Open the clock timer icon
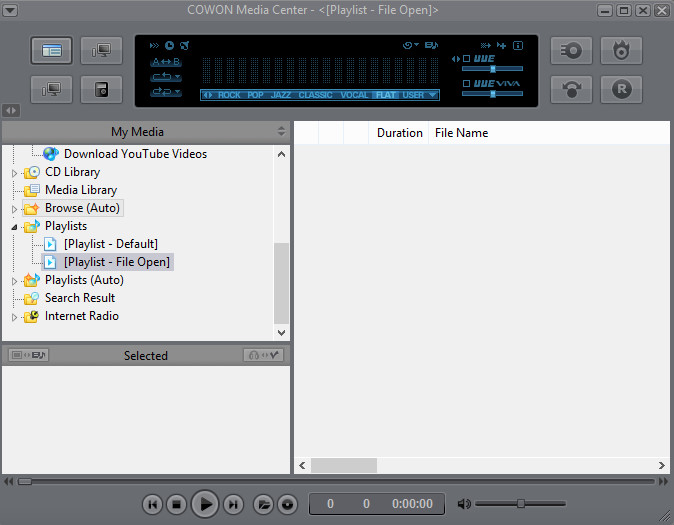Screen dimensions: 674x525 (169, 45)
